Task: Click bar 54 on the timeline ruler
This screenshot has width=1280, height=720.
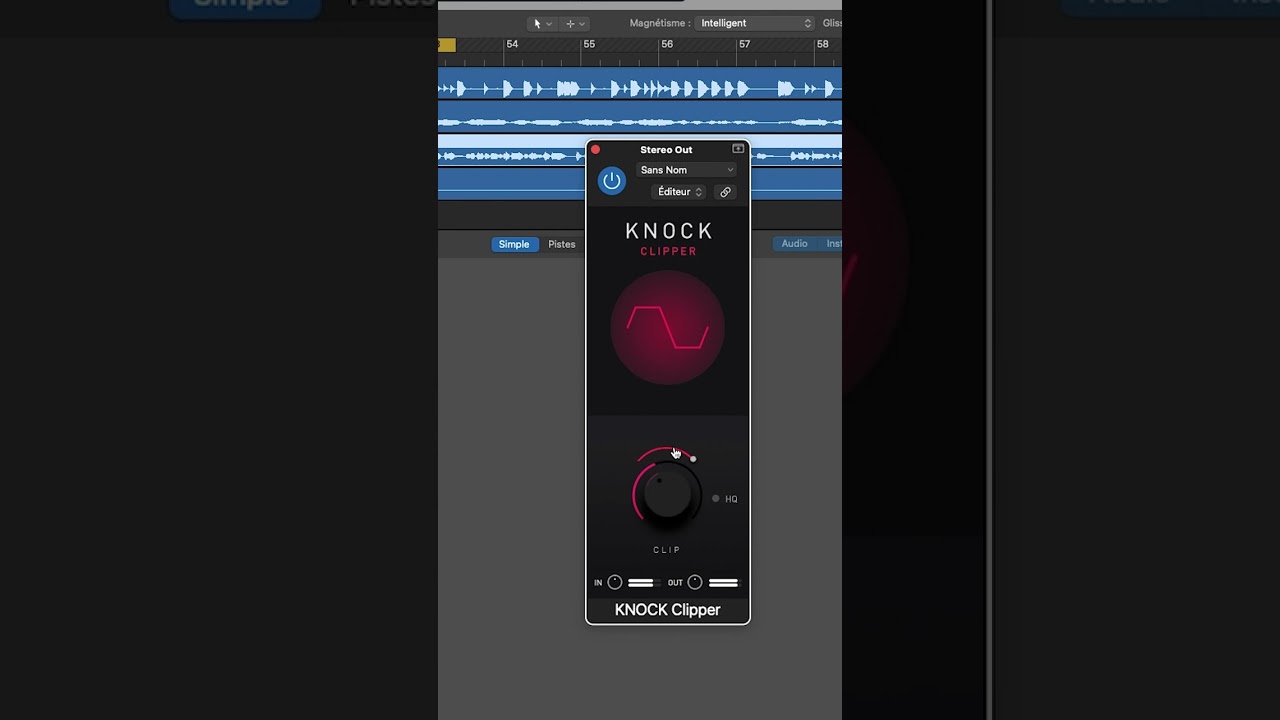Action: coord(512,44)
